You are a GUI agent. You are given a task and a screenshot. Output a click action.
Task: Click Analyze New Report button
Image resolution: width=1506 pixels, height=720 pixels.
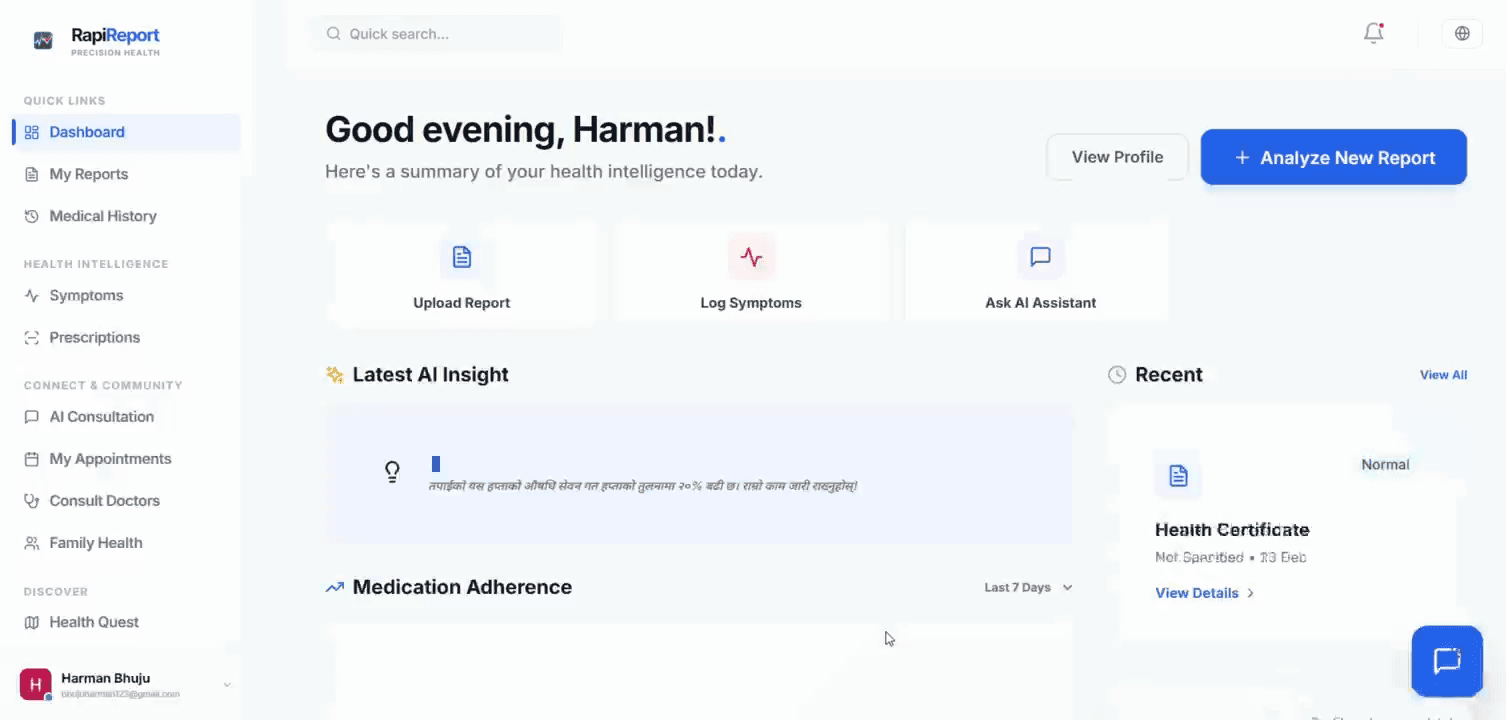(x=1334, y=157)
